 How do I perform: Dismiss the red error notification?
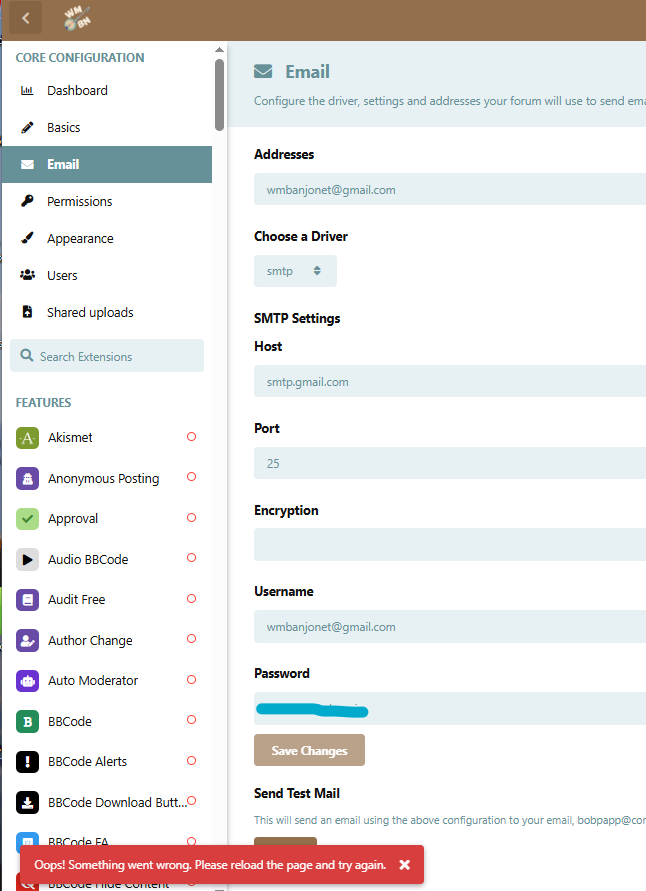(x=405, y=865)
